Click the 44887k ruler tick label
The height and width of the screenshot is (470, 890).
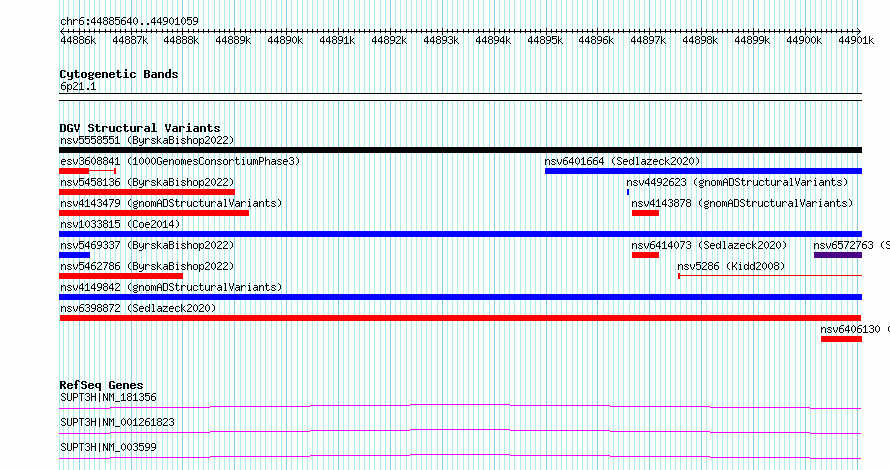point(130,40)
